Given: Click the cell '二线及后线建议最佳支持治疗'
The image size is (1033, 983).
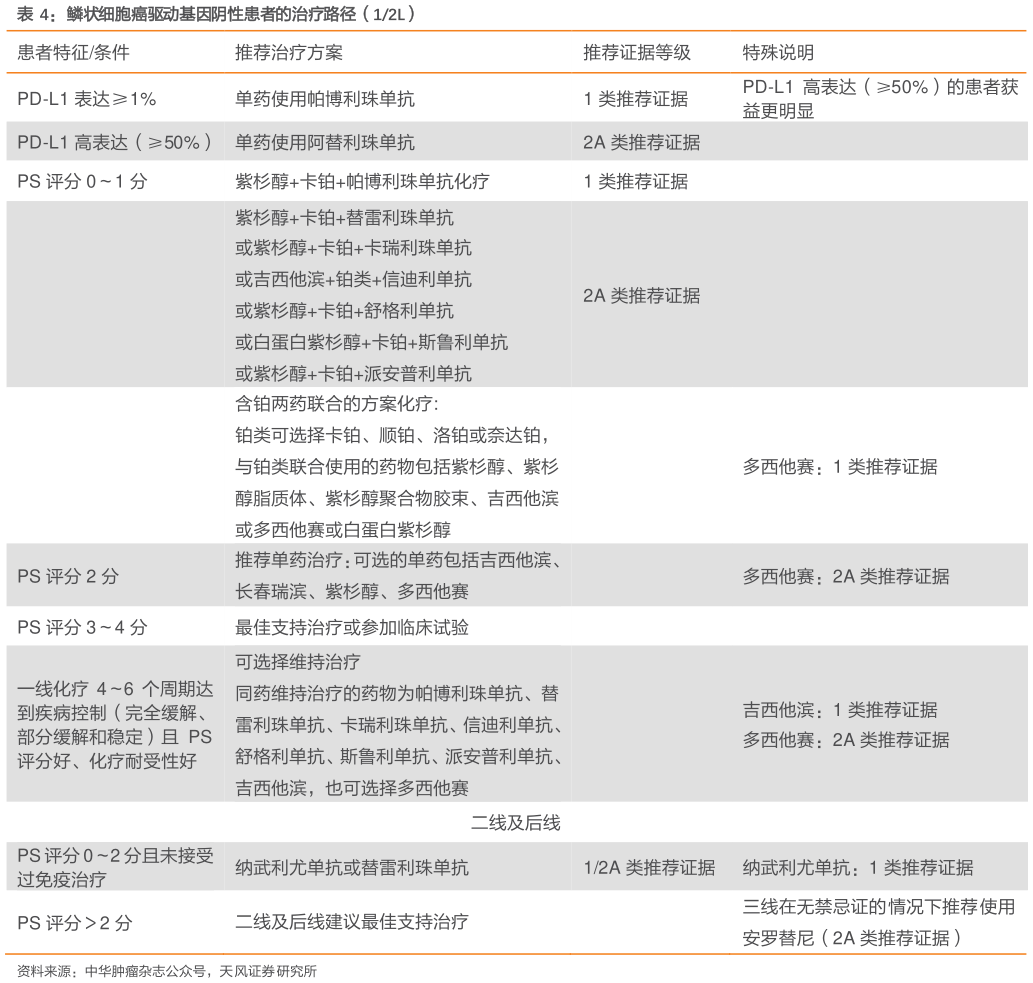Looking at the screenshot, I should (352, 922).
